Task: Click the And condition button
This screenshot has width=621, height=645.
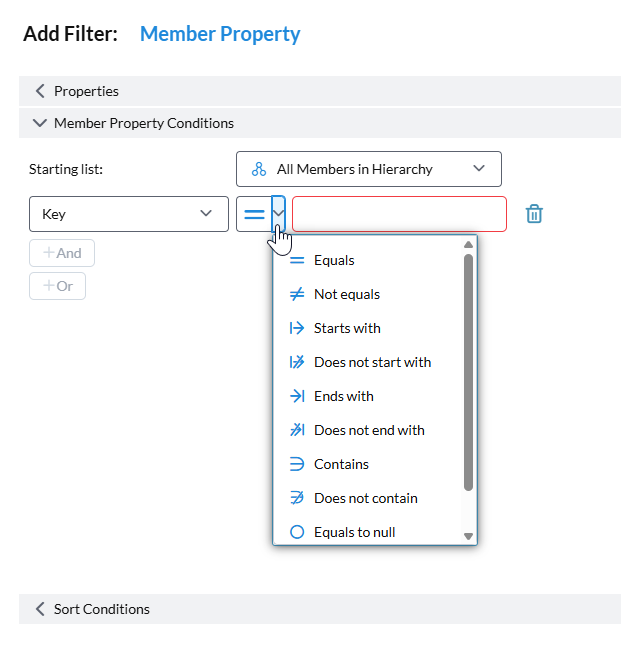Action: [x=62, y=253]
